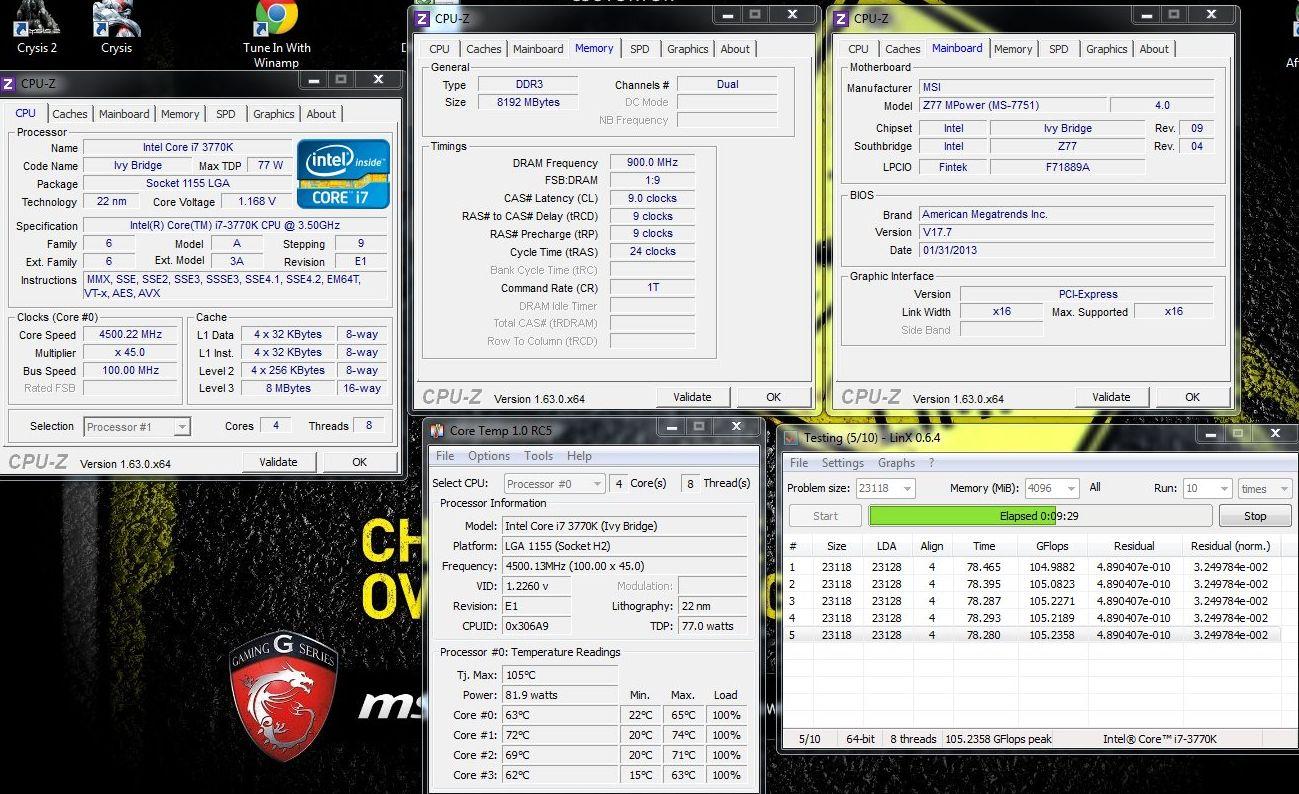The width and height of the screenshot is (1299, 794).
Task: Expand Select CPU dropdown in Core Temp
Action: (x=555, y=484)
